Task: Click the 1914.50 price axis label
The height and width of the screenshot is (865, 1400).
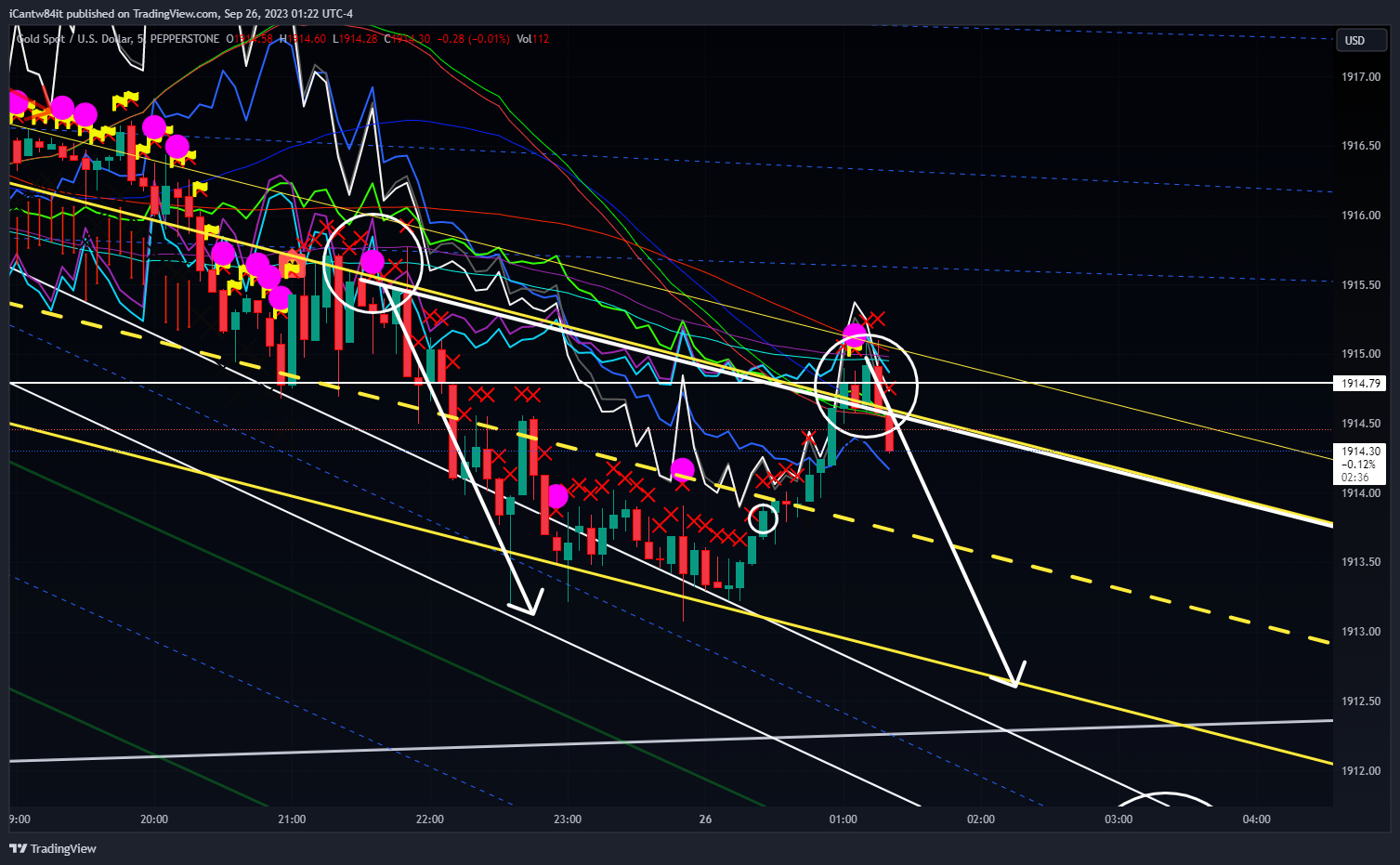Action: 1360,424
